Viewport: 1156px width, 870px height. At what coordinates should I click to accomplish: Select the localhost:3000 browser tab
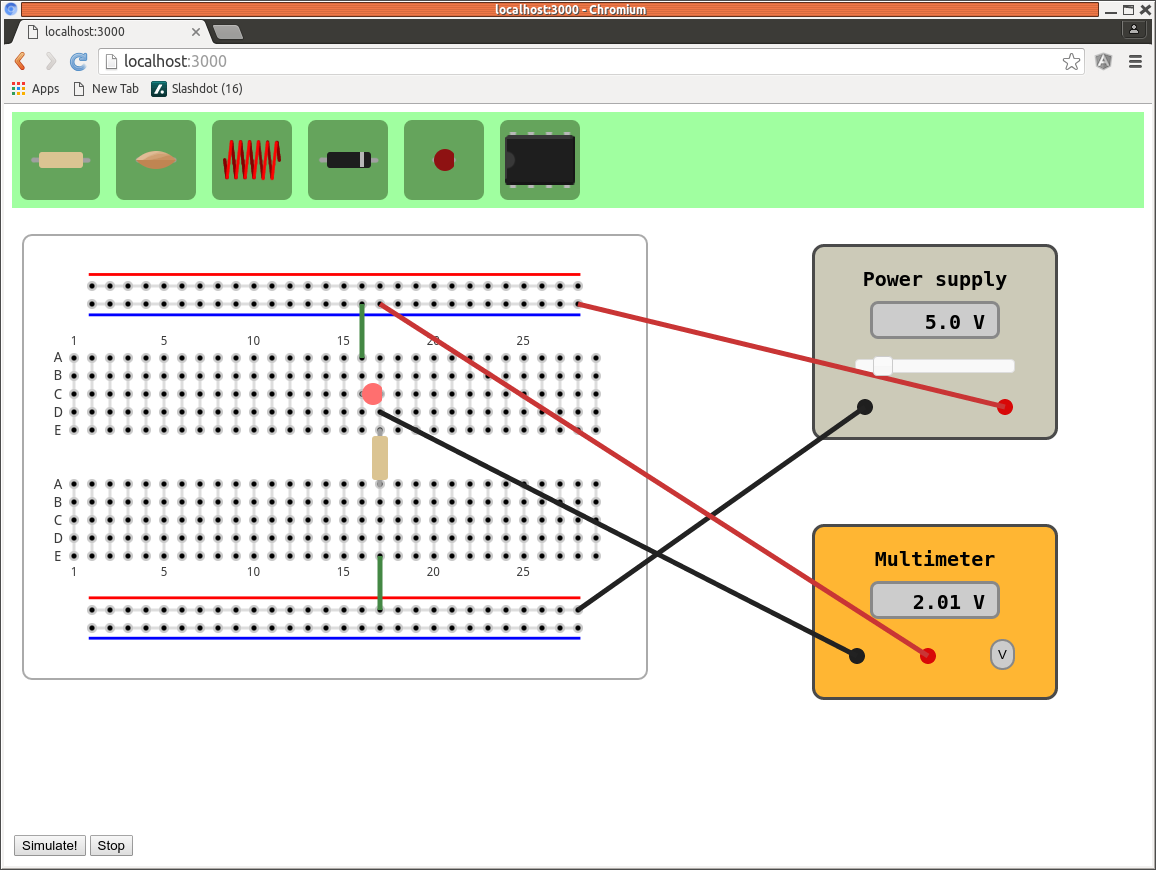click(111, 32)
